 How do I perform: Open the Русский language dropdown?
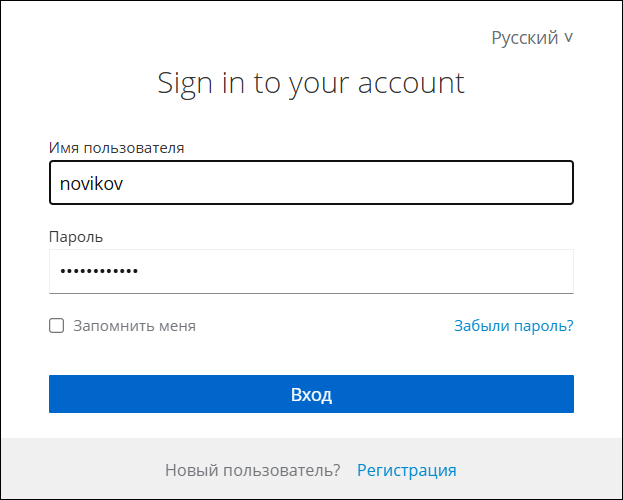[x=532, y=38]
